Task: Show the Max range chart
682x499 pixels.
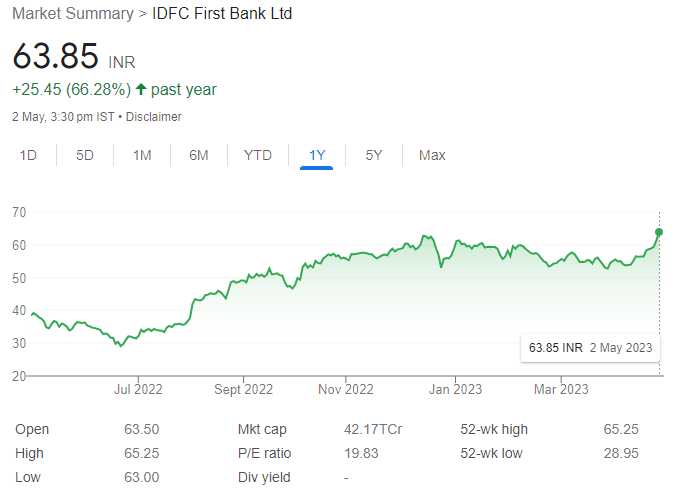Action: pyautogui.click(x=432, y=155)
